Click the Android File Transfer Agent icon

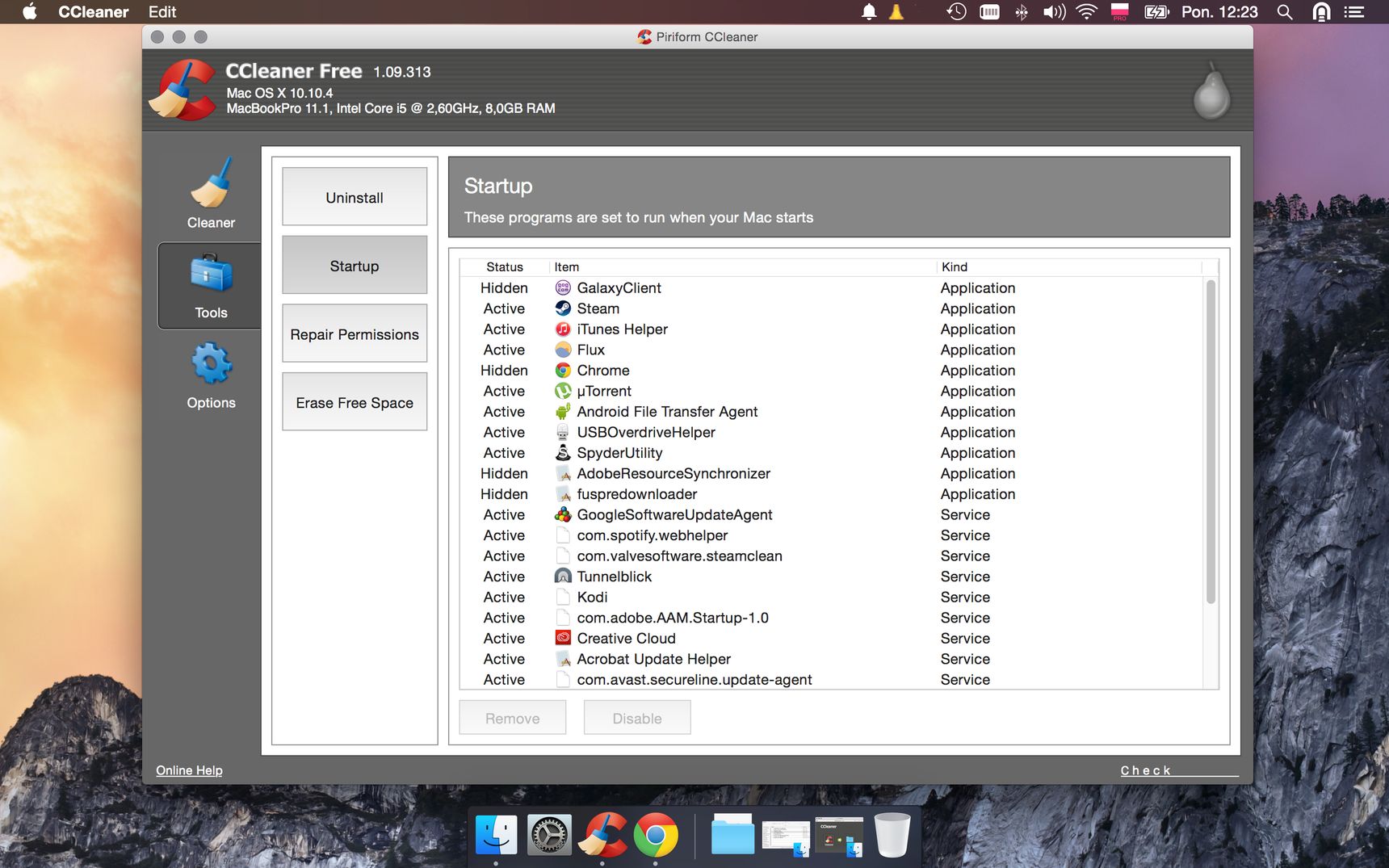click(563, 412)
